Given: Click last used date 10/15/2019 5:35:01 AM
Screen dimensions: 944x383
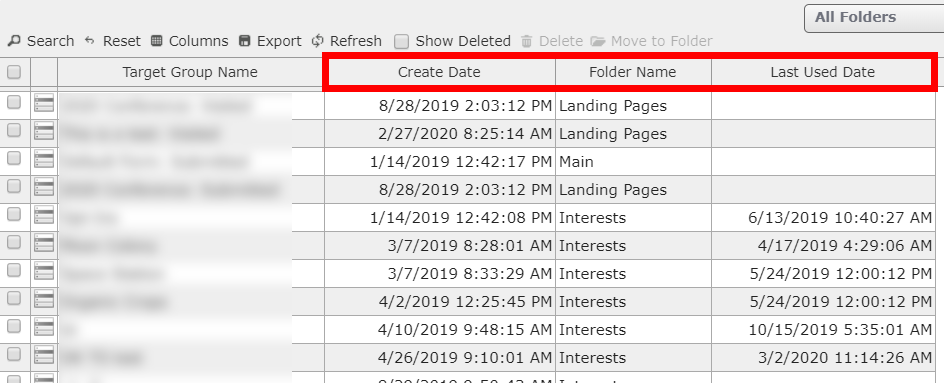Looking at the screenshot, I should [840, 330].
